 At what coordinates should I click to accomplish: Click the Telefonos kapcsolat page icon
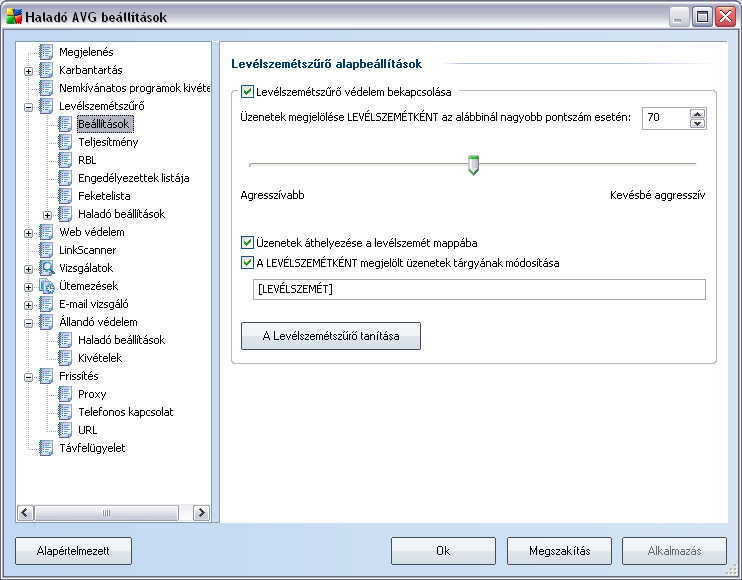tap(65, 412)
